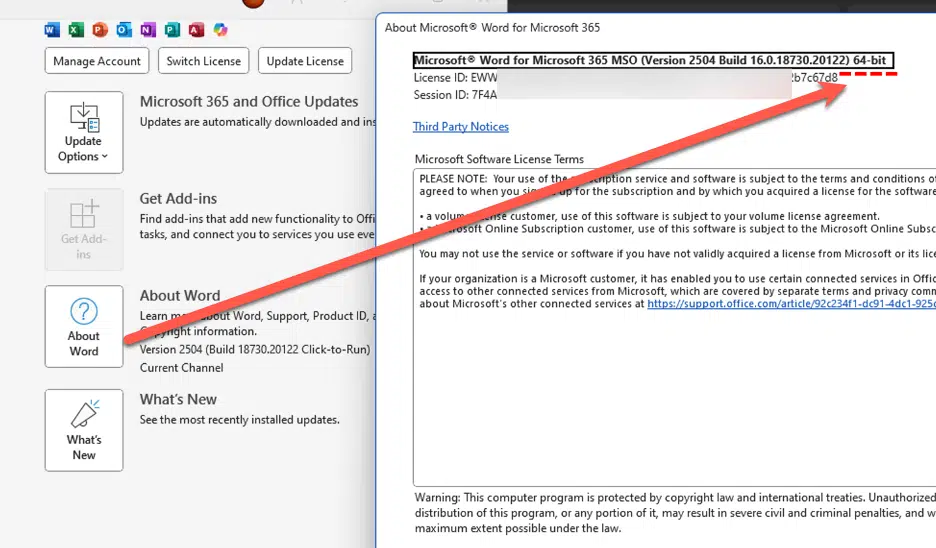Viewport: 936px width, 548px height.
Task: Click the Get Add-ins tile
Action: tap(84, 230)
